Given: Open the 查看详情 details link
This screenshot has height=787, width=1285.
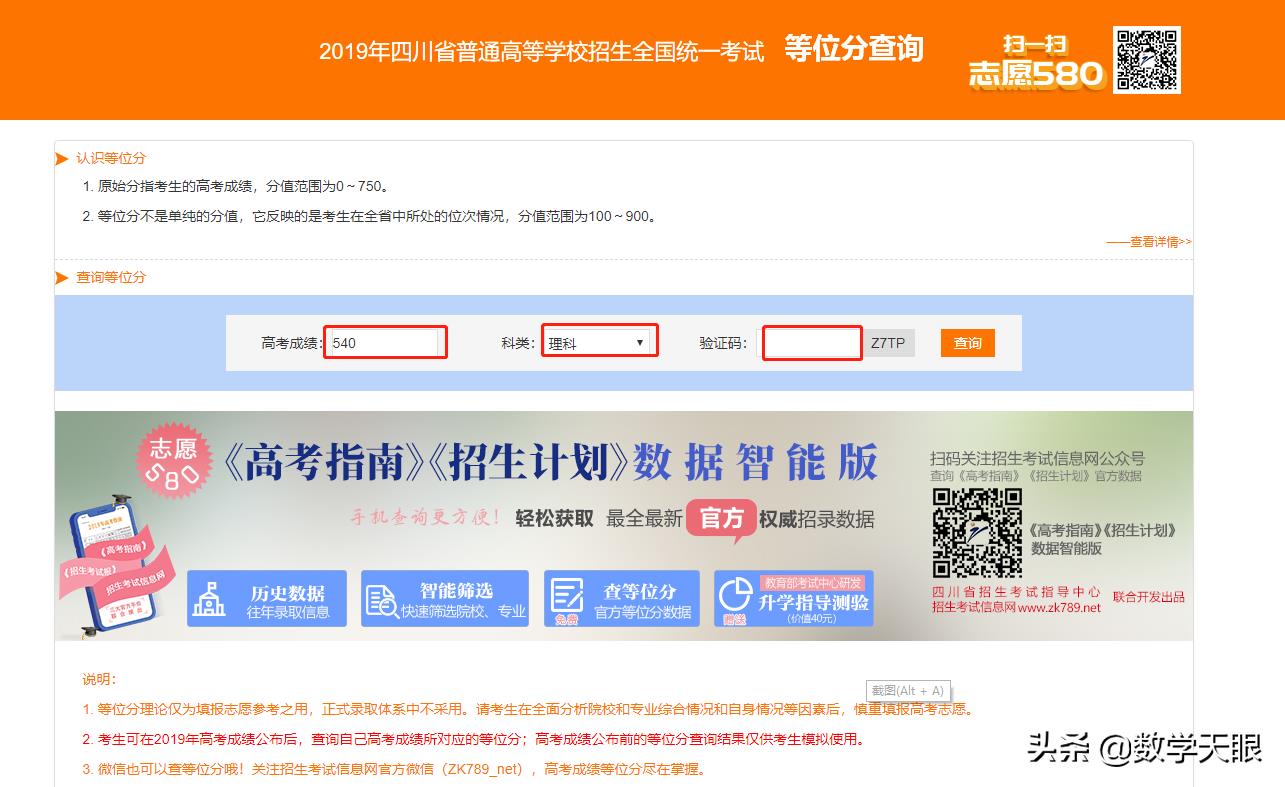Looking at the screenshot, I should pyautogui.click(x=1148, y=242).
